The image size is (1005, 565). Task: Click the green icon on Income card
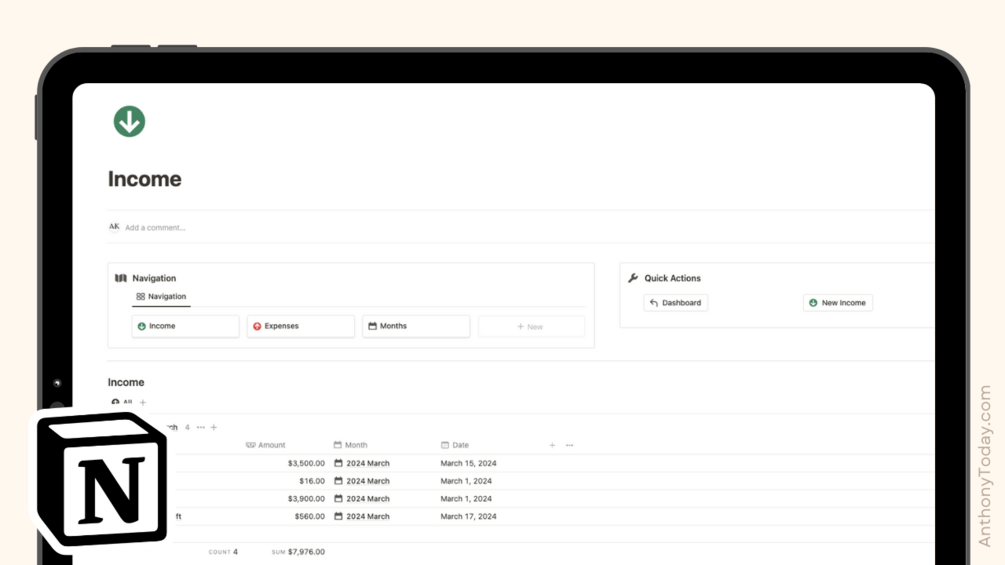(142, 326)
